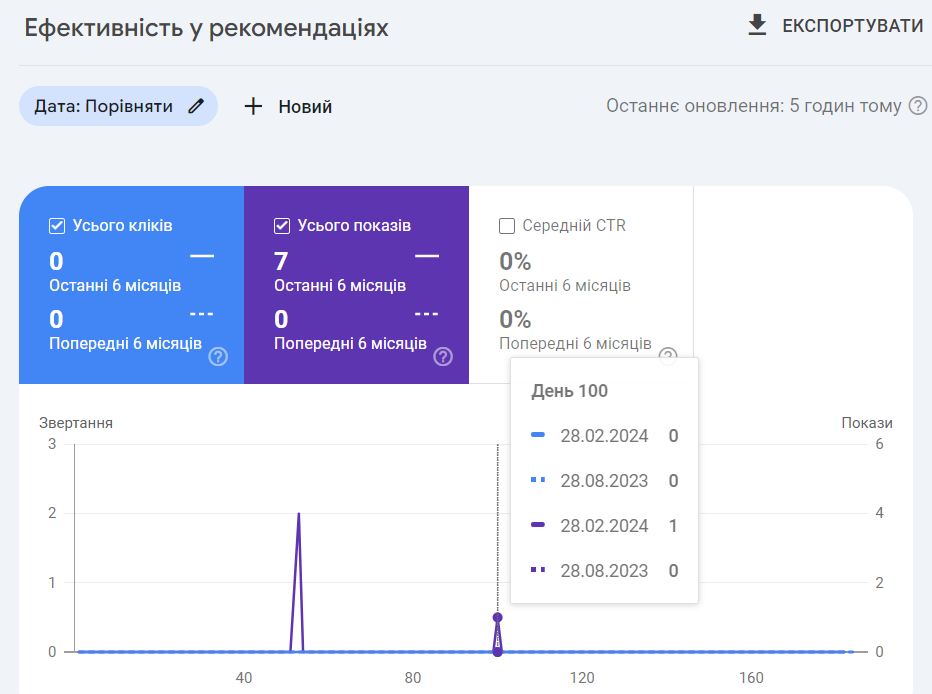
Task: Open help for last update time
Action: click(x=921, y=105)
